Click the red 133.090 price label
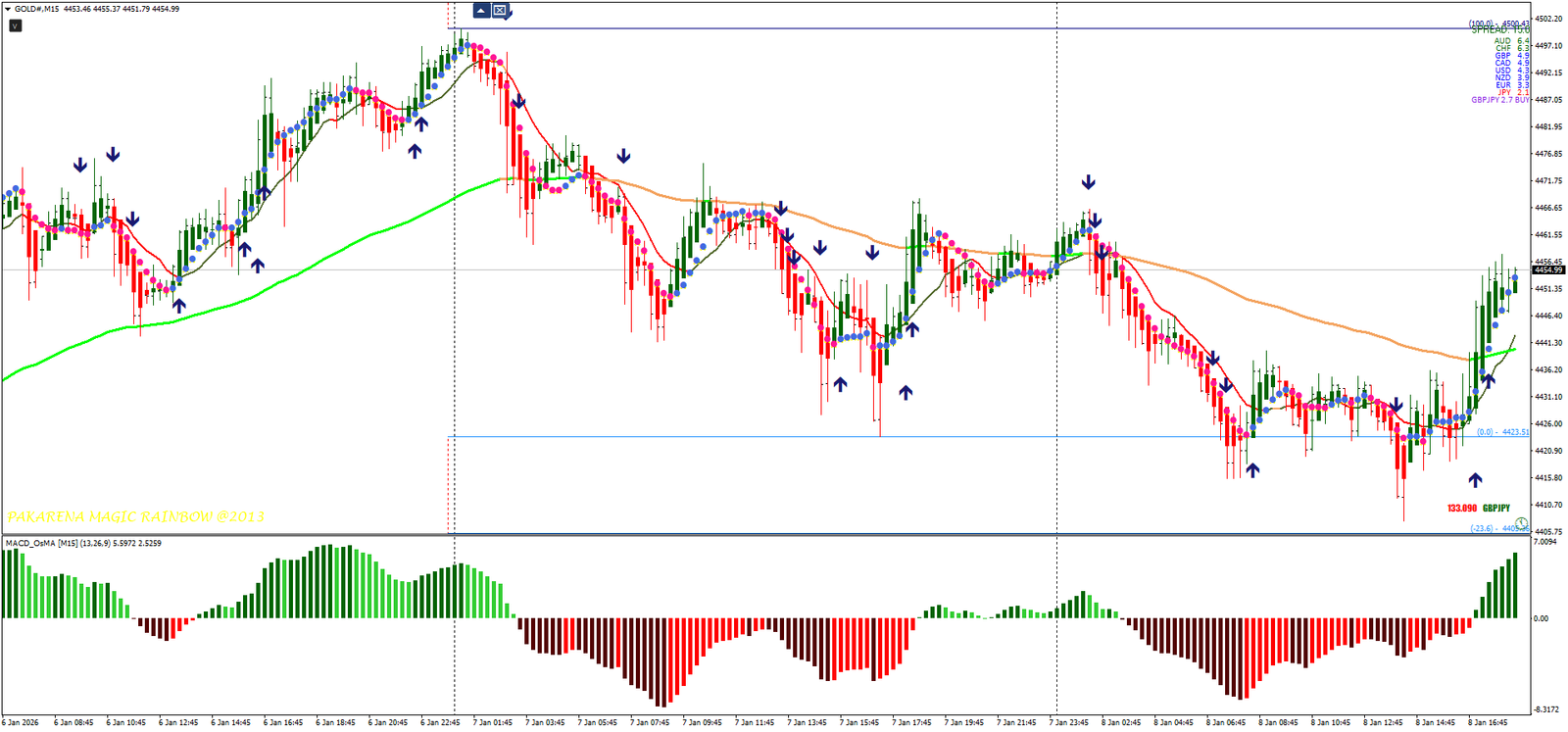This screenshot has width=1568, height=732. point(1461,509)
